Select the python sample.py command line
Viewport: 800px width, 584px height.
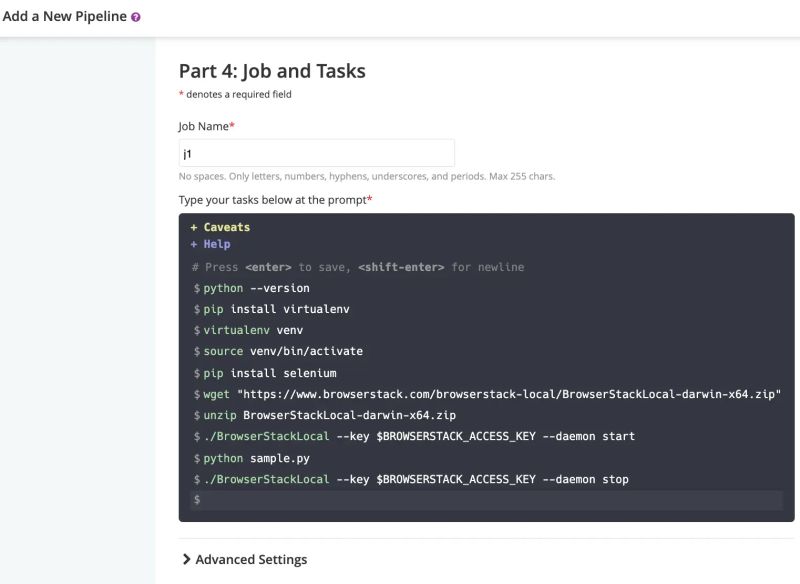point(251,458)
